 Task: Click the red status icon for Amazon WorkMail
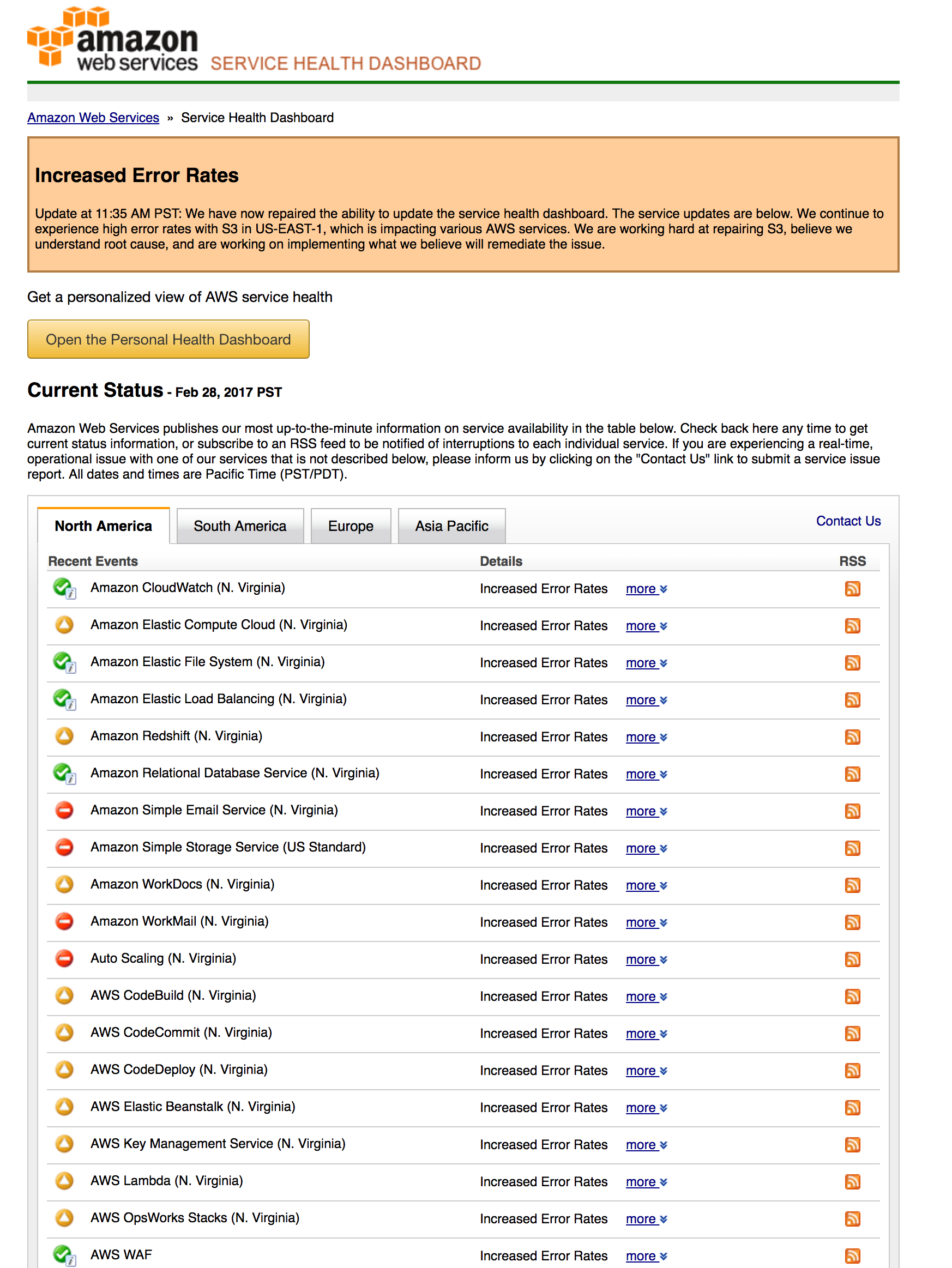64,921
